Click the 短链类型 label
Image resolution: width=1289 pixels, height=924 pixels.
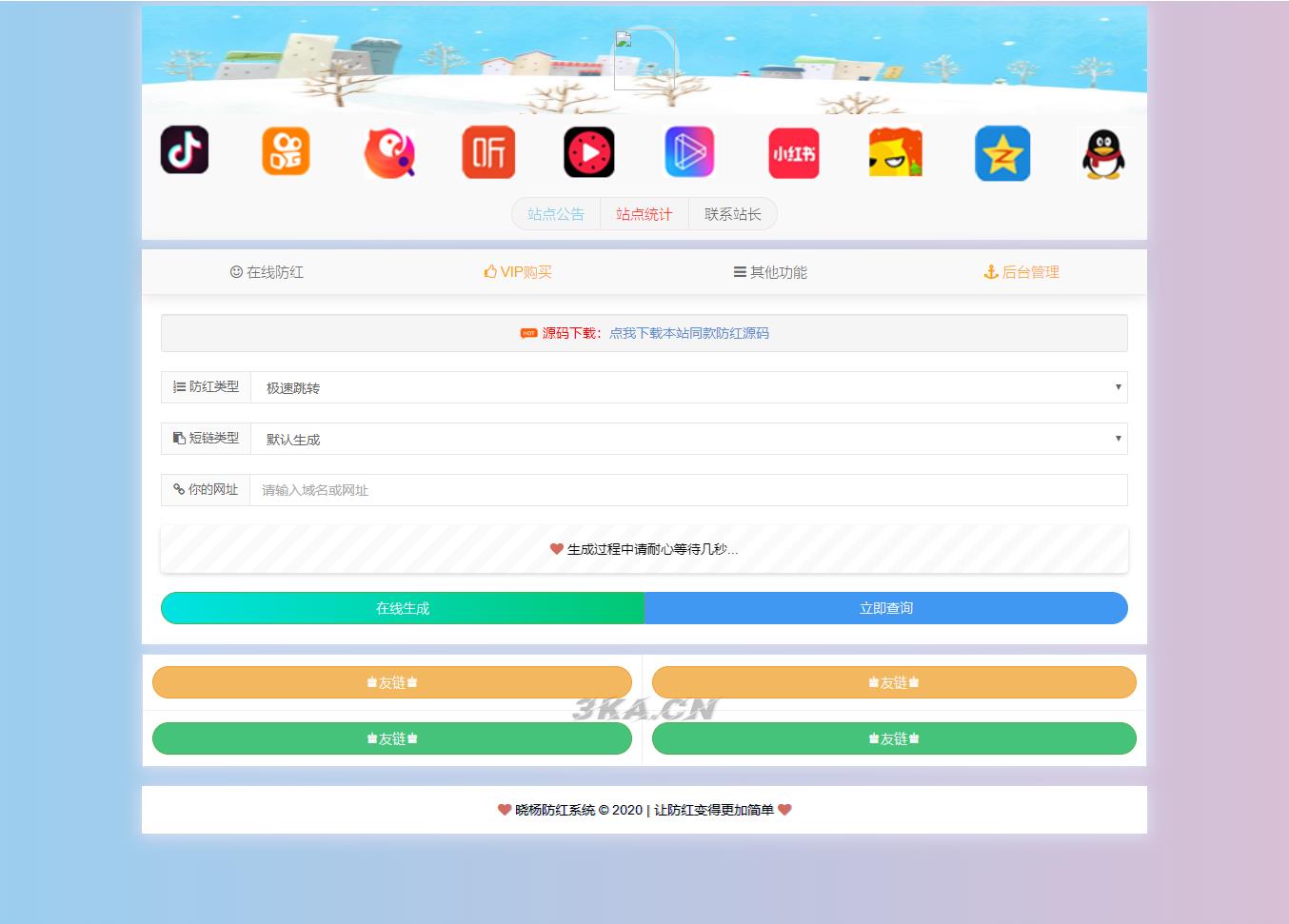click(206, 439)
